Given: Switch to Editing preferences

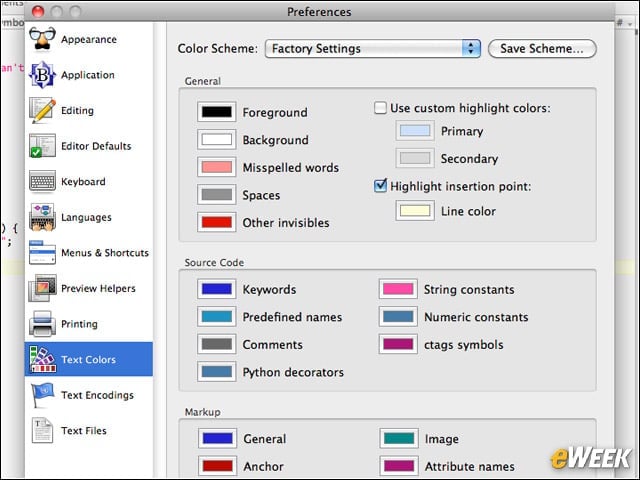Looking at the screenshot, I should tap(77, 110).
